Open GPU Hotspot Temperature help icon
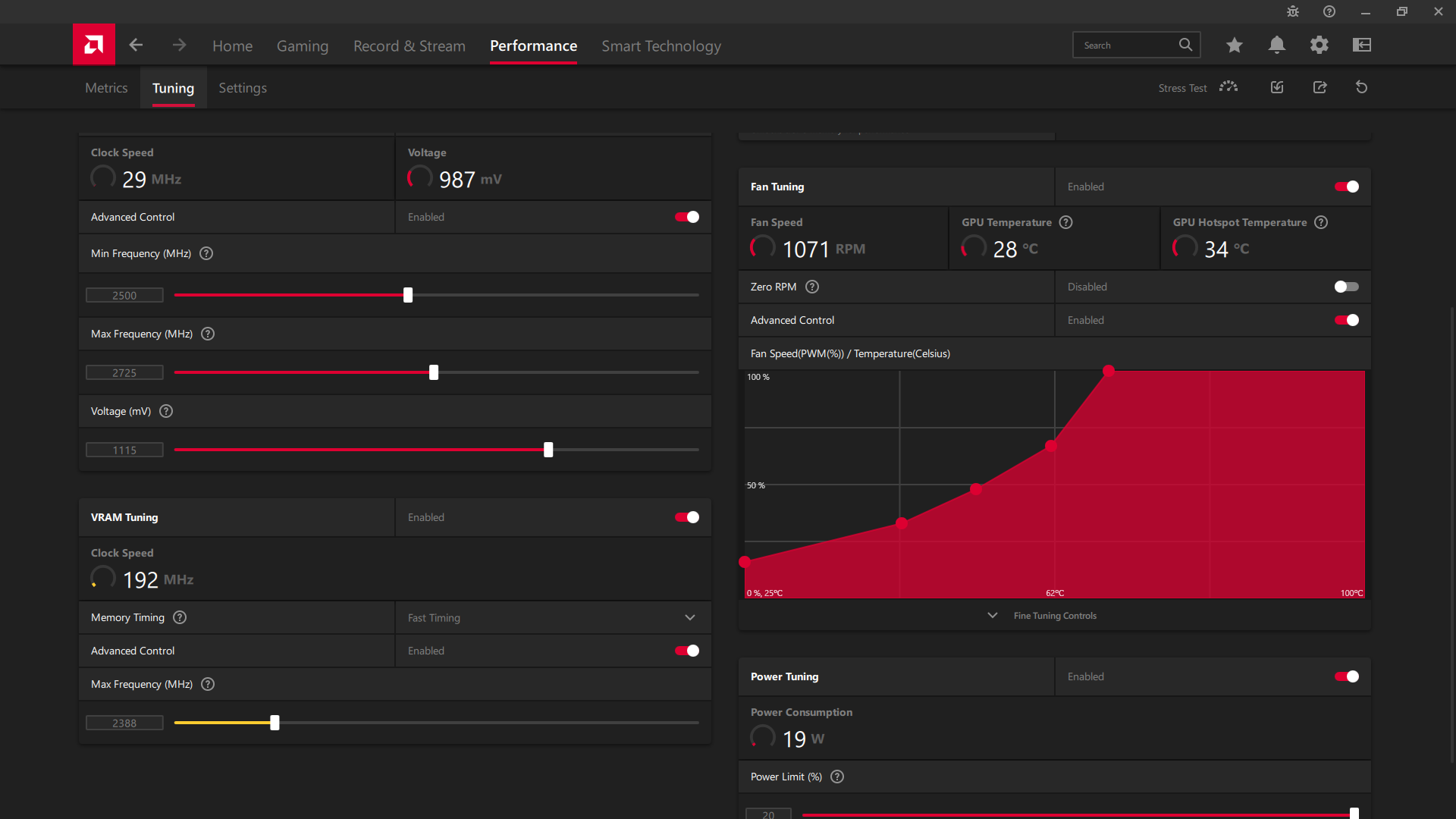This screenshot has height=819, width=1456. 1321,222
